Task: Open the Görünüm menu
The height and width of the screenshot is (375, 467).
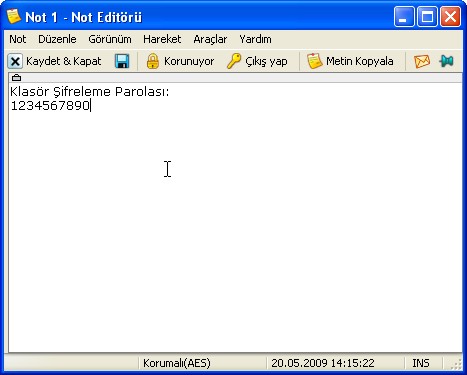Action: 110,39
